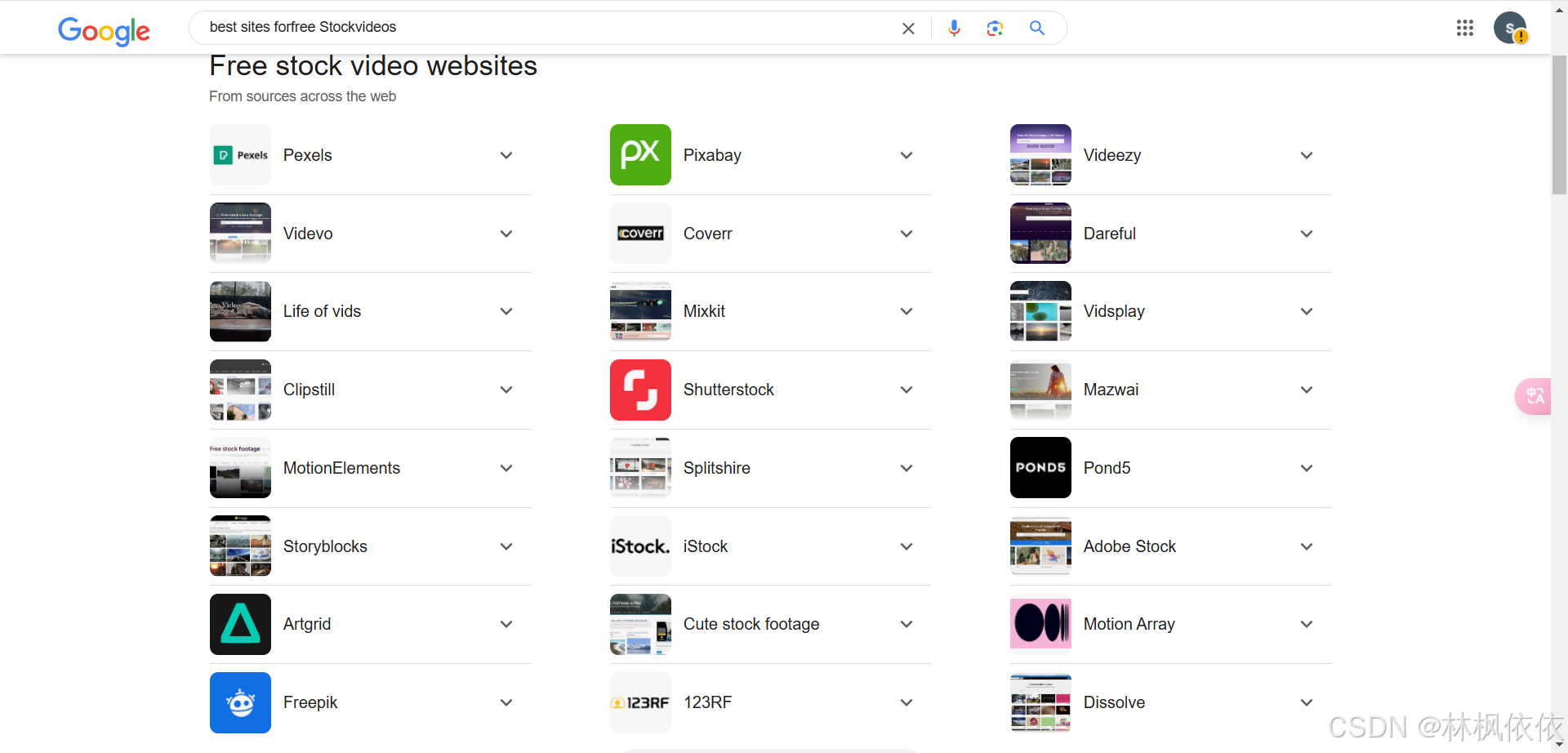The height and width of the screenshot is (753, 1568).
Task: Click the Videezy site thumbnail
Action: coord(1040,155)
